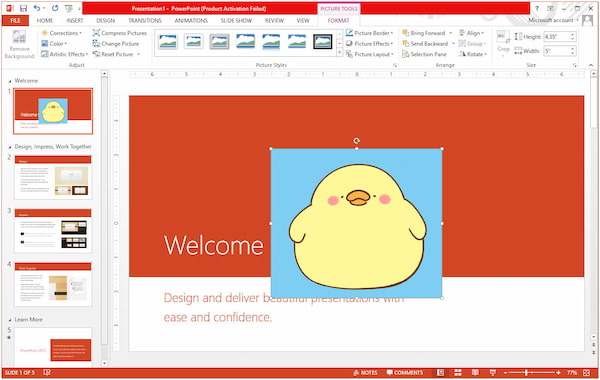
Task: Click the Save icon in quick access toolbar
Action: tap(23, 8)
